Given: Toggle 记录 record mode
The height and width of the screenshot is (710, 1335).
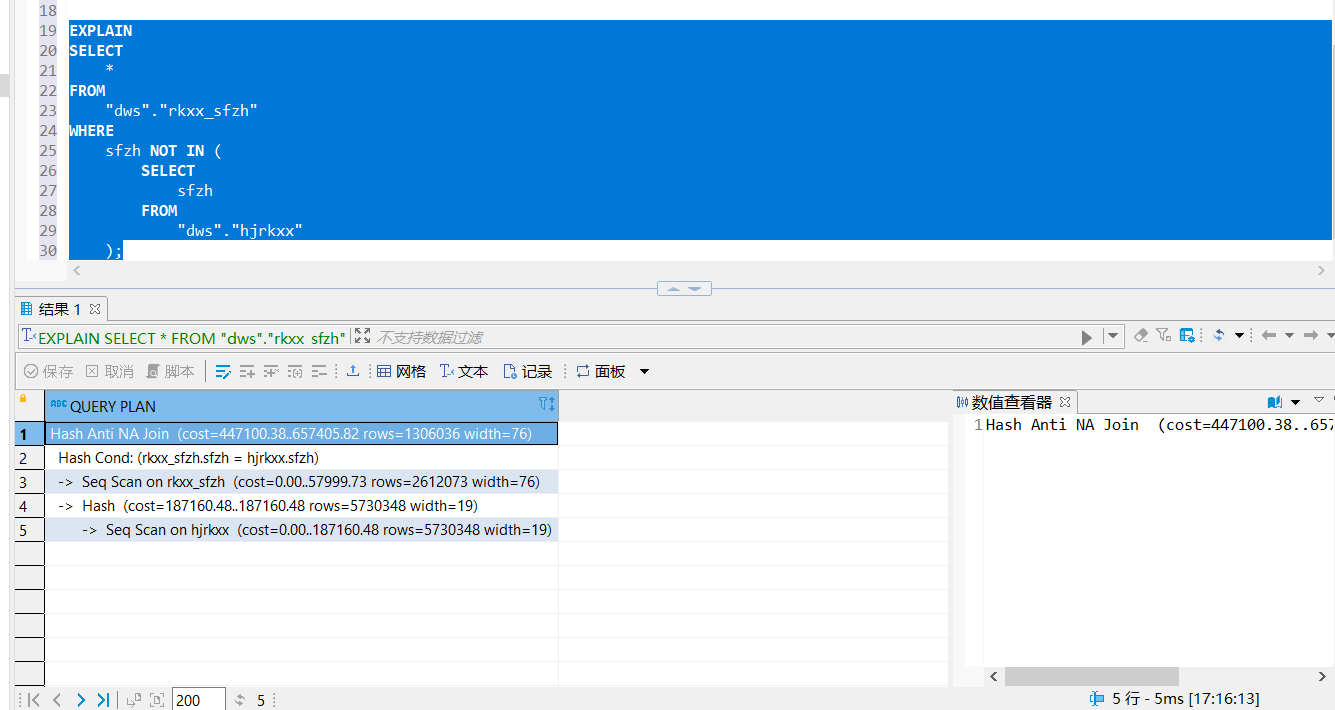Looking at the screenshot, I should tap(527, 372).
